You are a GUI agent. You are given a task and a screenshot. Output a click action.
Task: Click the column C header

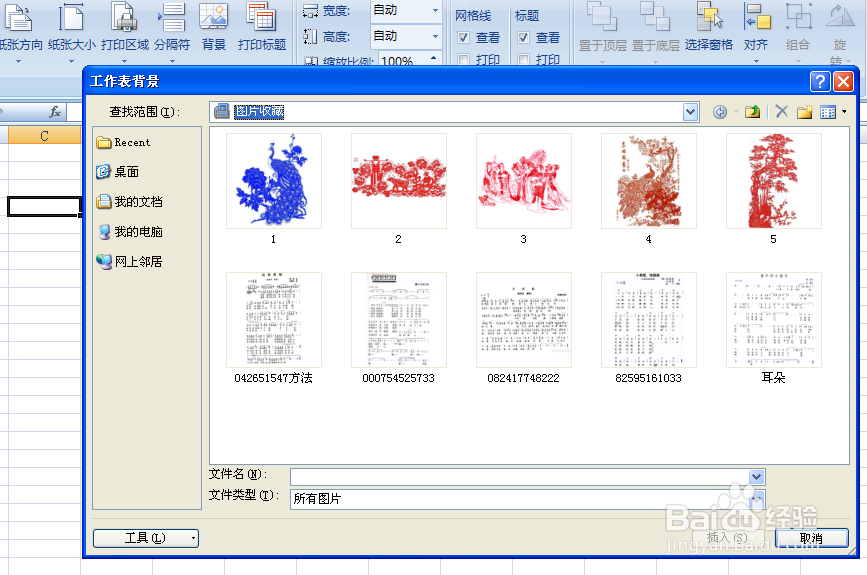(45, 135)
